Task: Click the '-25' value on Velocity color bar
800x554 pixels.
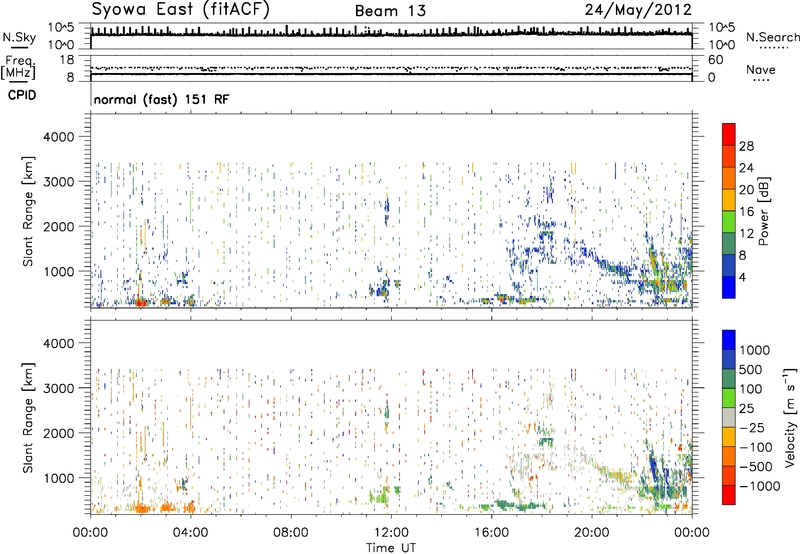Action: point(750,427)
